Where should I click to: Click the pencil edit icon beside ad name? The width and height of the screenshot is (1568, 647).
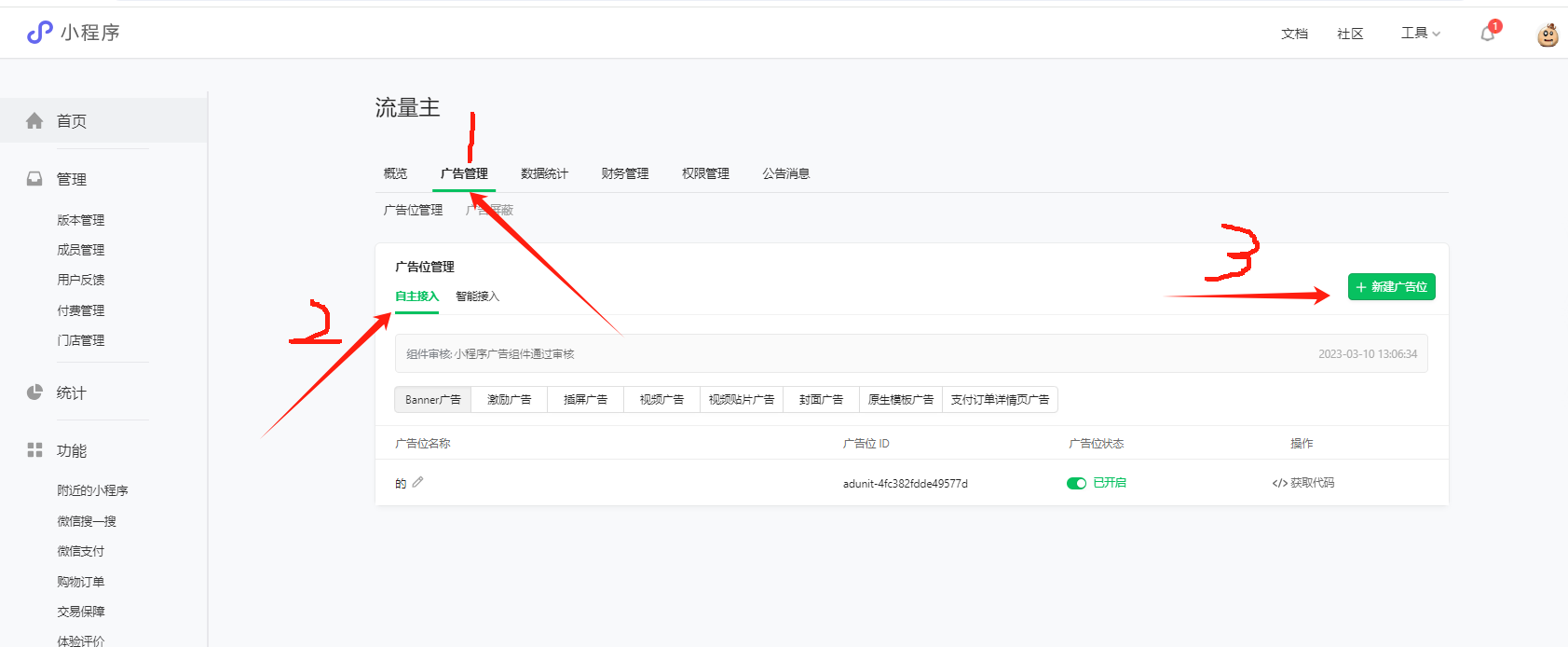417,482
